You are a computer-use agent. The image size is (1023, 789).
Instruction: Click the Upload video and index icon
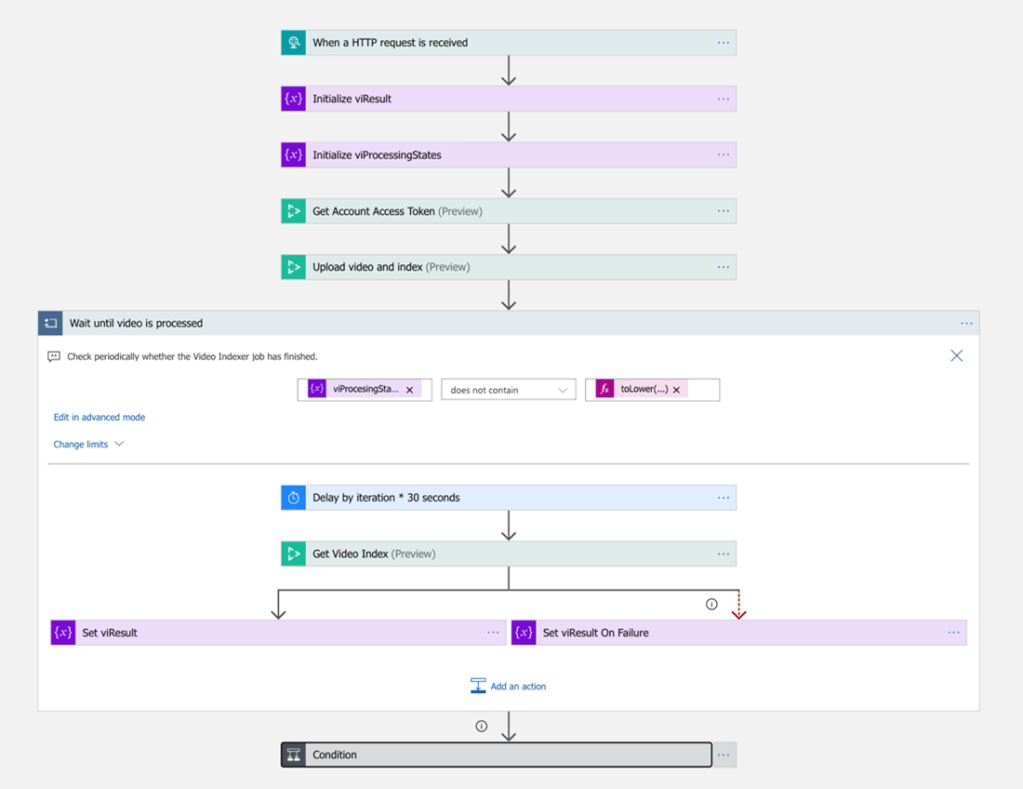[293, 267]
